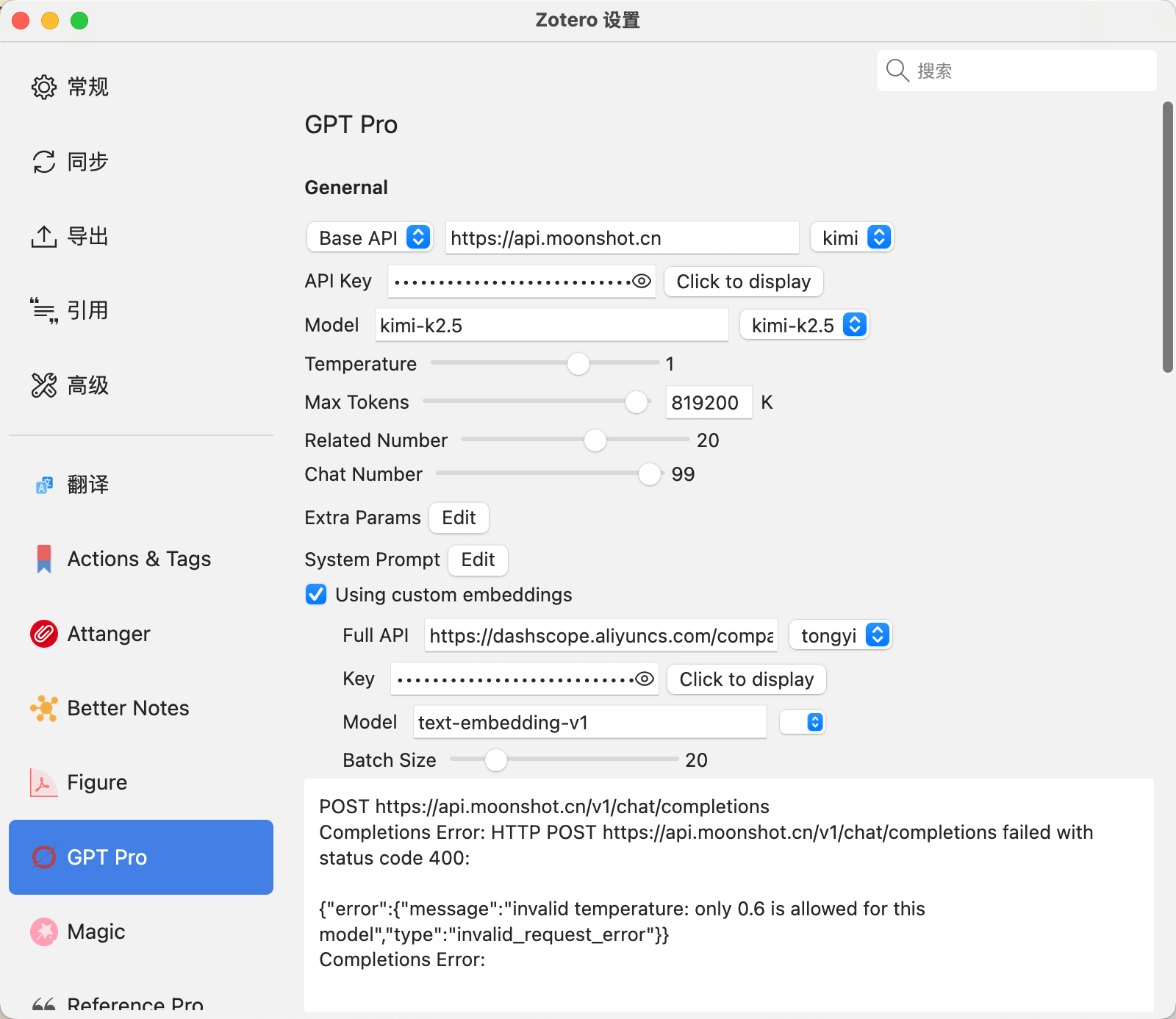Open the Magic plugin settings
The image size is (1176, 1019).
[141, 932]
